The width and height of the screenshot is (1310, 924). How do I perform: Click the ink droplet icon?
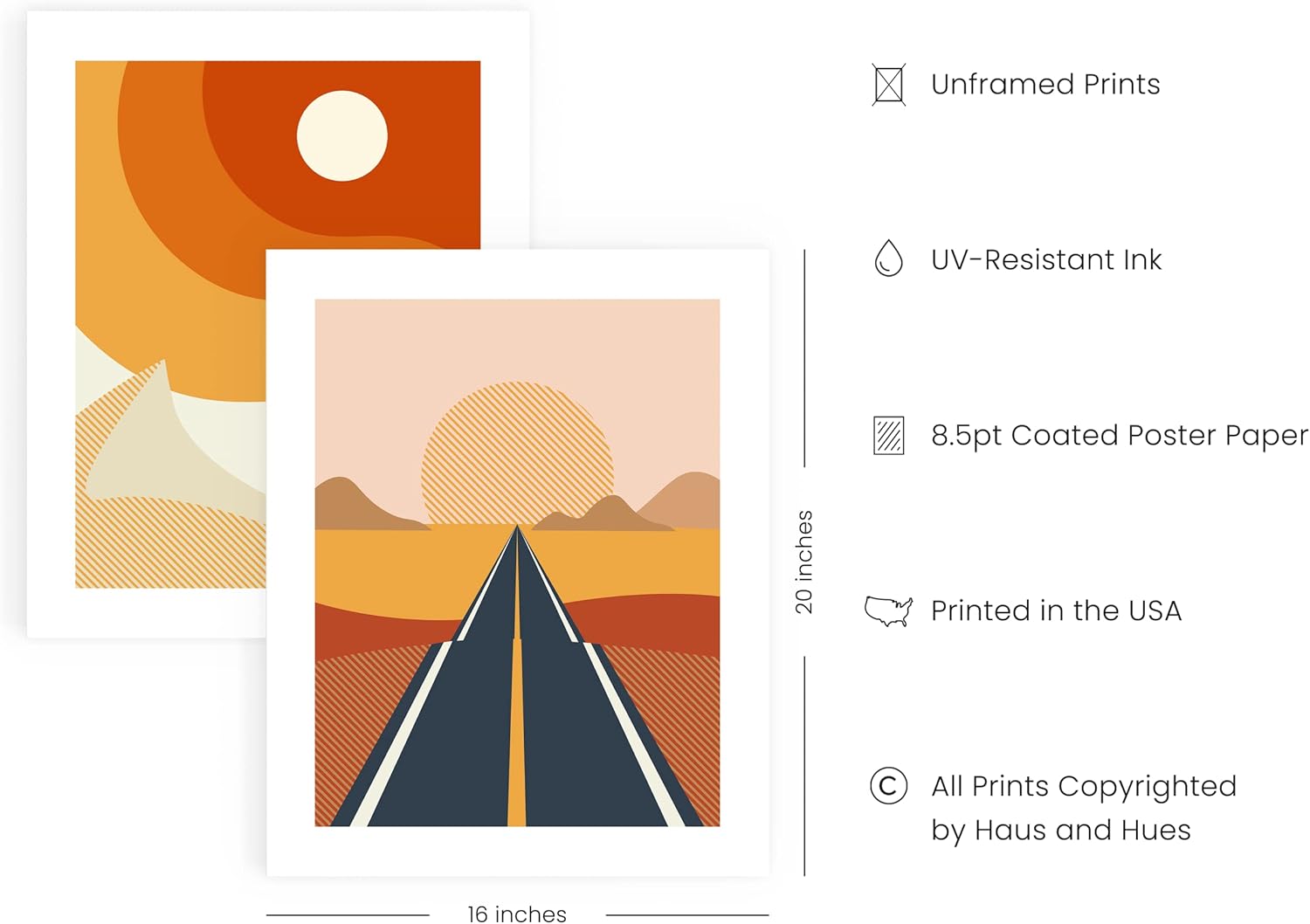point(888,259)
